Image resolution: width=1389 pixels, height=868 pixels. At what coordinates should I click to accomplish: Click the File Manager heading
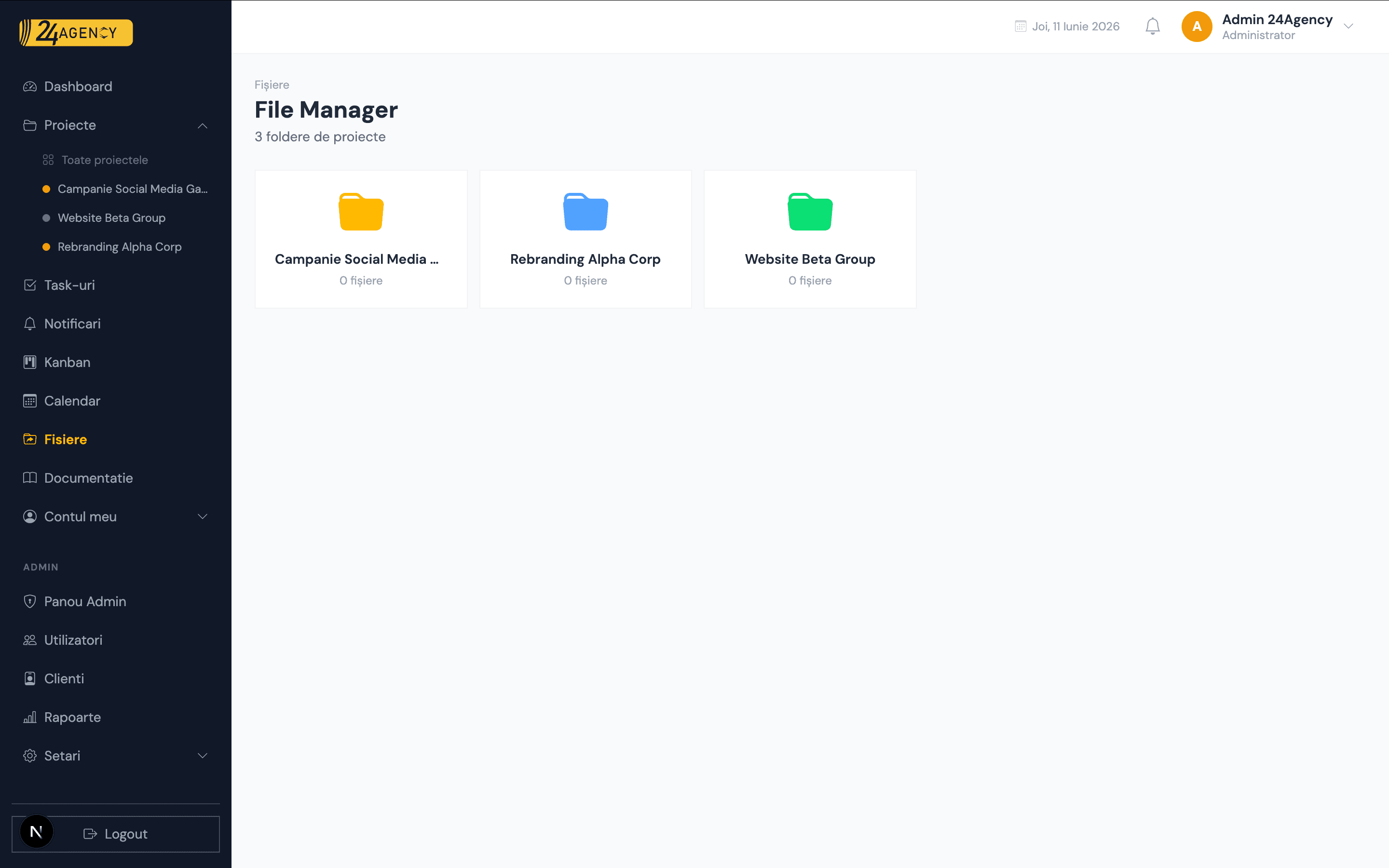coord(326,109)
